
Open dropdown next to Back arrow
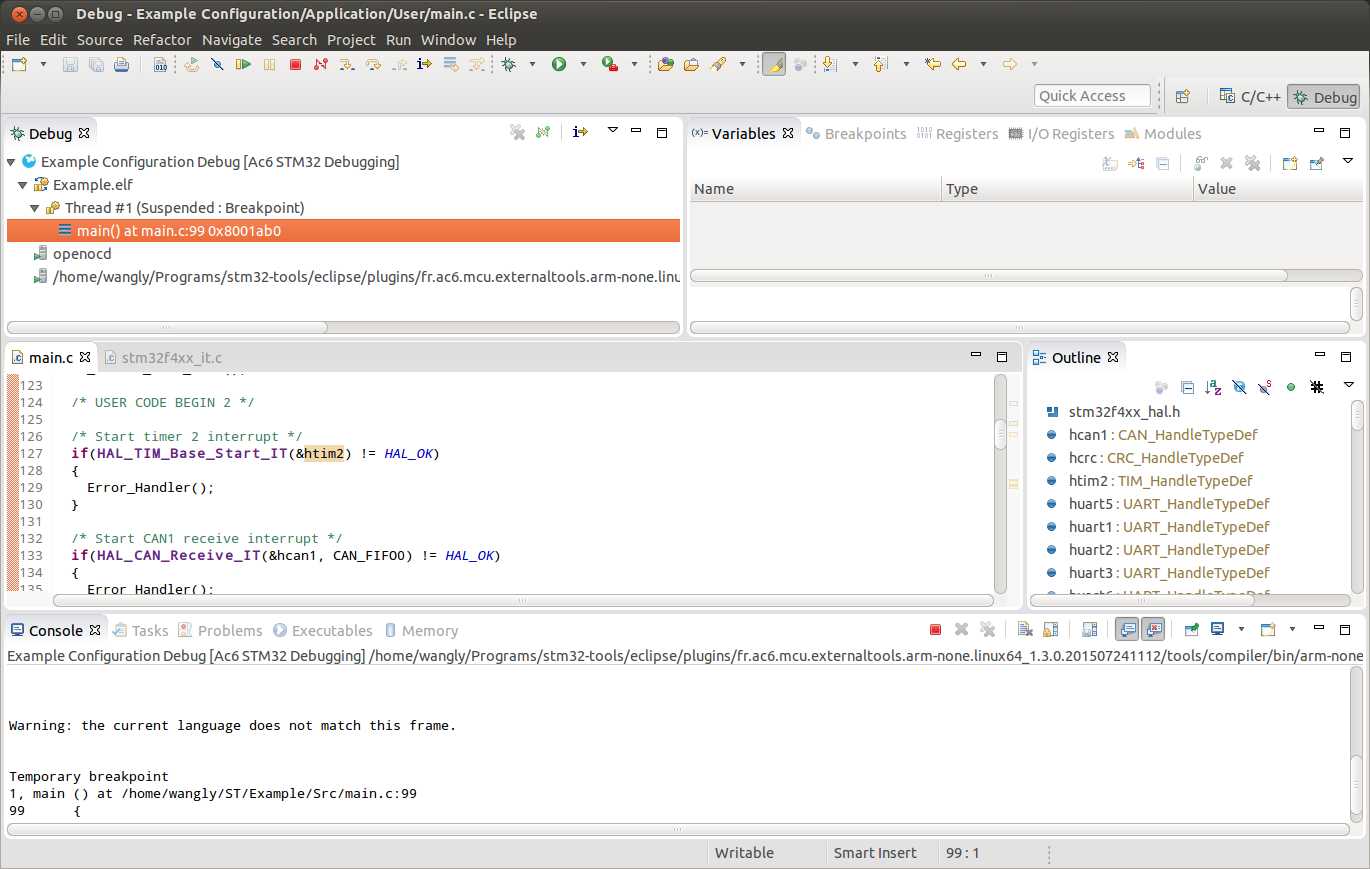click(983, 65)
